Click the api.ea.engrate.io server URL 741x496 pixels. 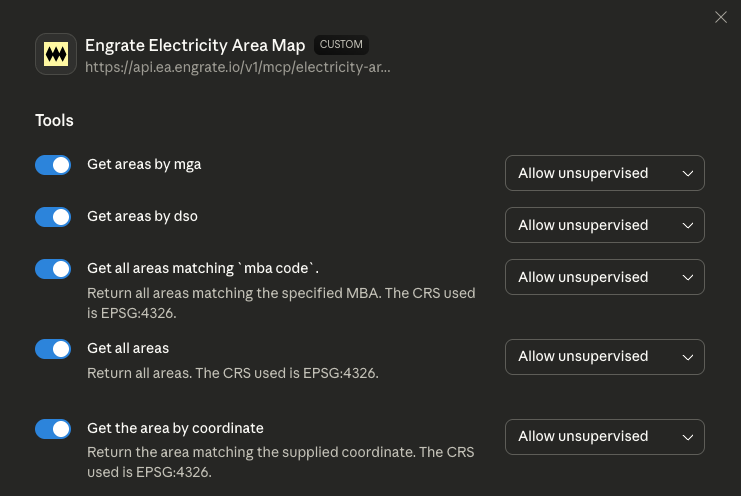tap(238, 67)
